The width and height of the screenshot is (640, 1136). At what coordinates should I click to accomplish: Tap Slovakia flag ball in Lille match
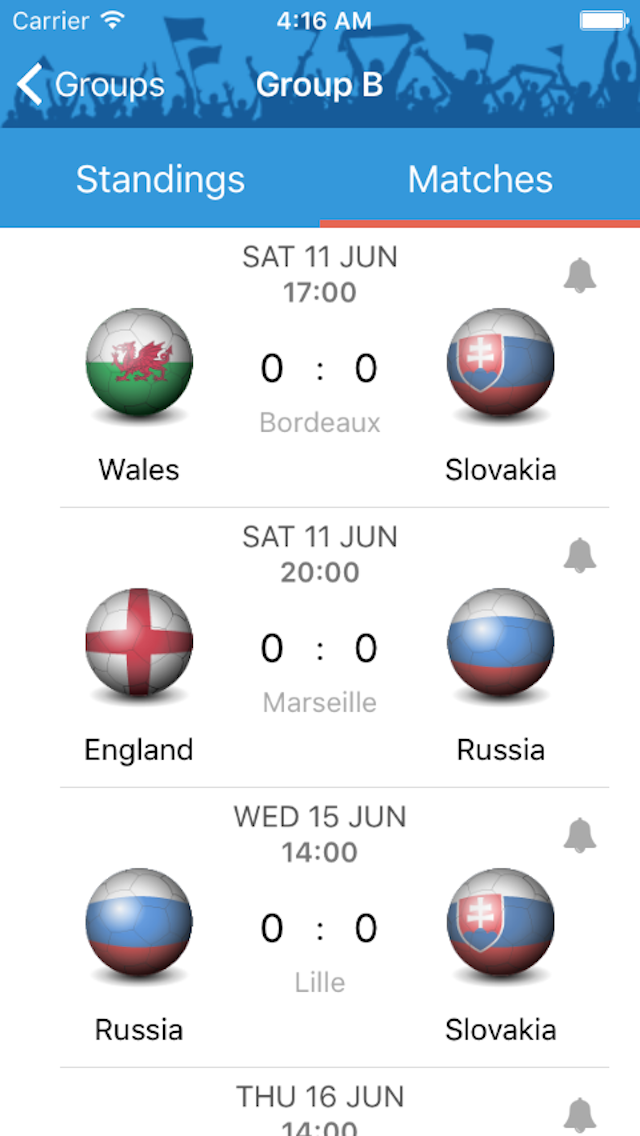[x=500, y=922]
